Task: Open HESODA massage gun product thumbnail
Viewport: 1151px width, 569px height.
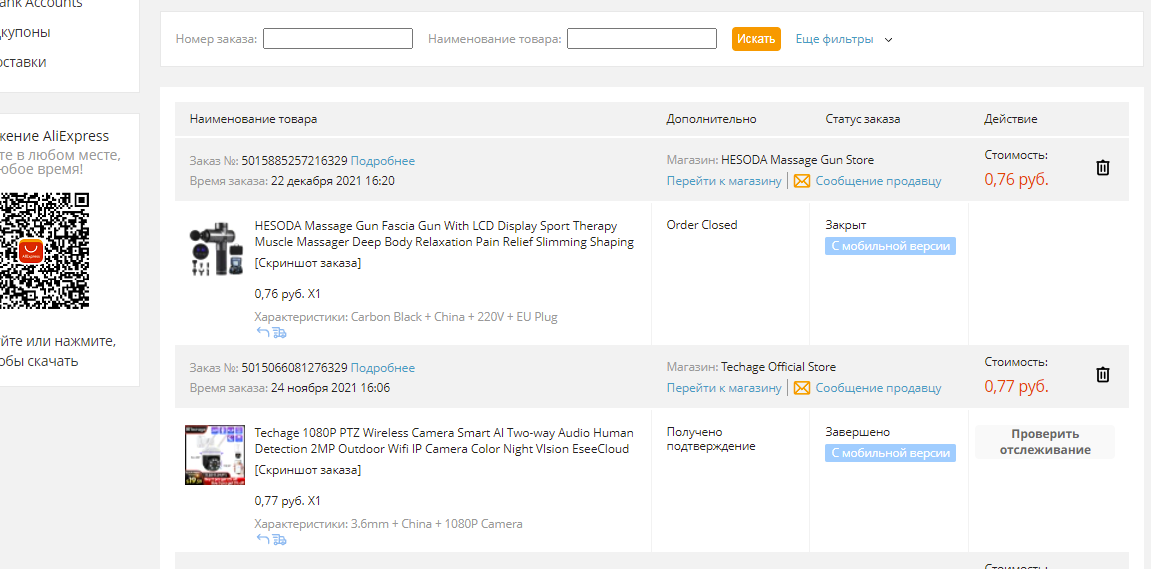Action: 214,249
